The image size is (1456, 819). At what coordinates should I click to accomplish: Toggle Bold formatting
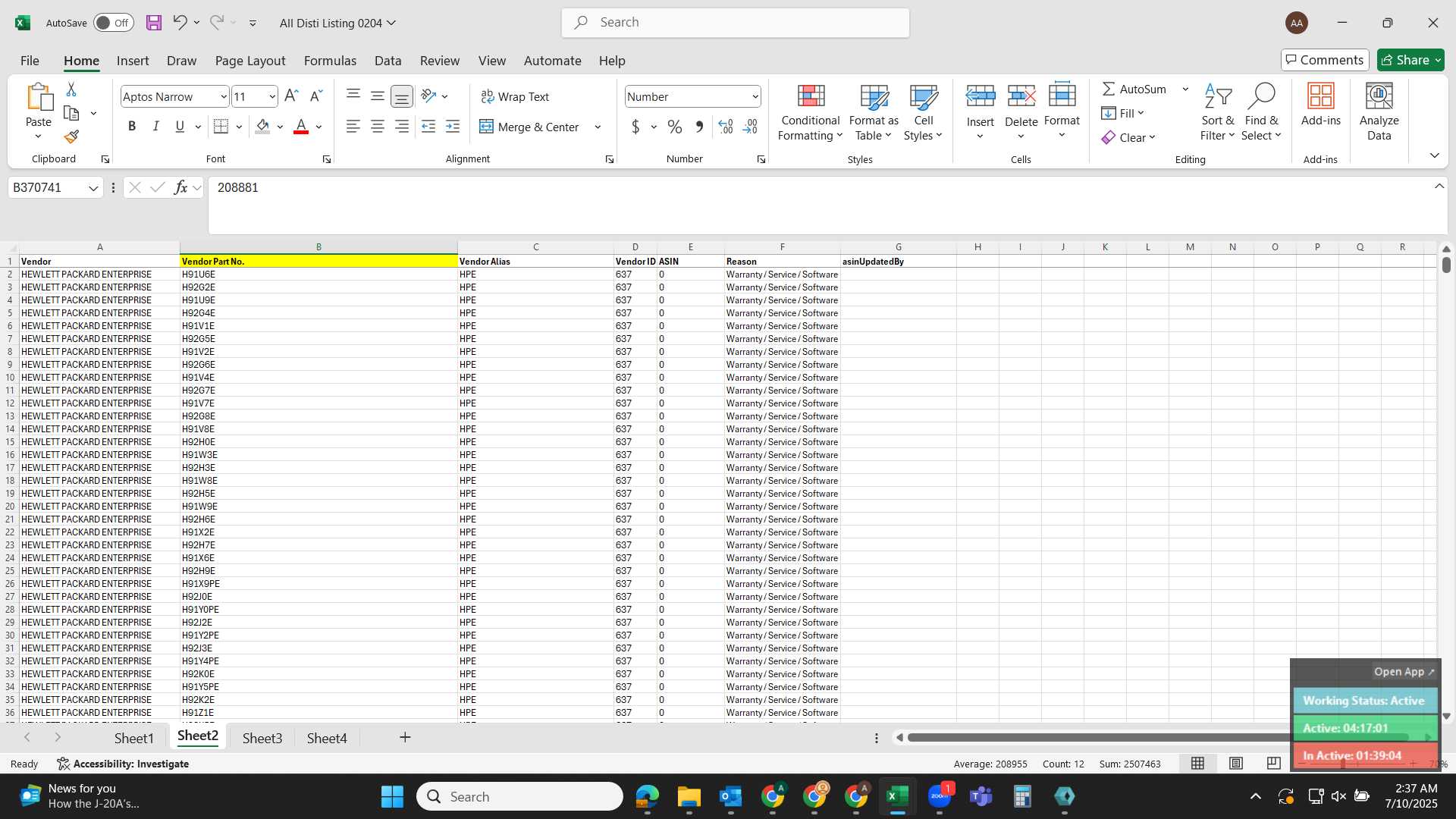(132, 127)
